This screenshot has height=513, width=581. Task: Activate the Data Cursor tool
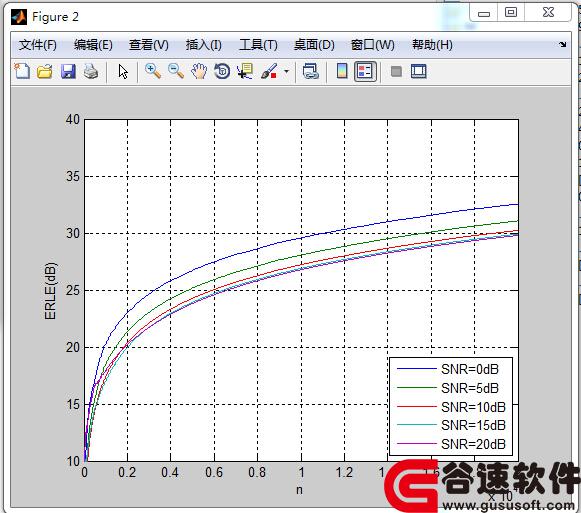click(245, 71)
